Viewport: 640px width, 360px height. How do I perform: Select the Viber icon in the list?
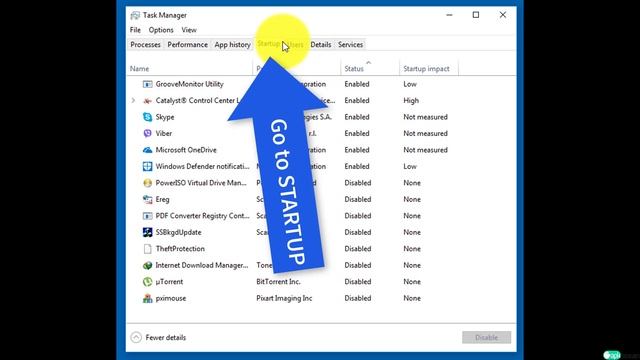(x=147, y=133)
